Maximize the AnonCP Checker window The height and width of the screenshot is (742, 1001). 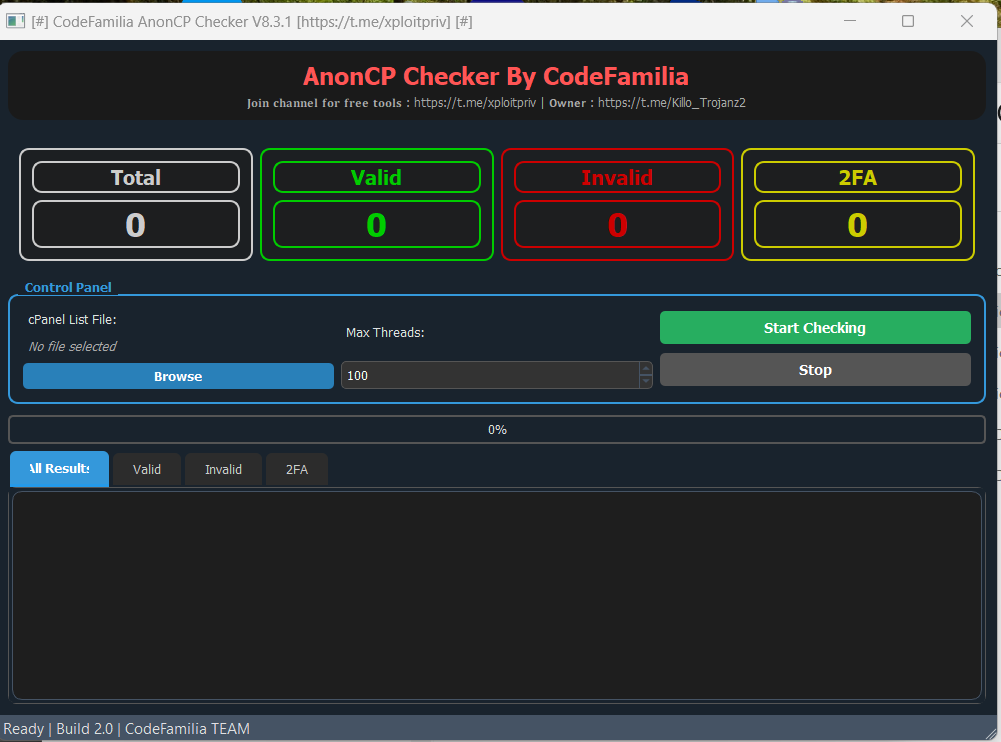click(908, 21)
